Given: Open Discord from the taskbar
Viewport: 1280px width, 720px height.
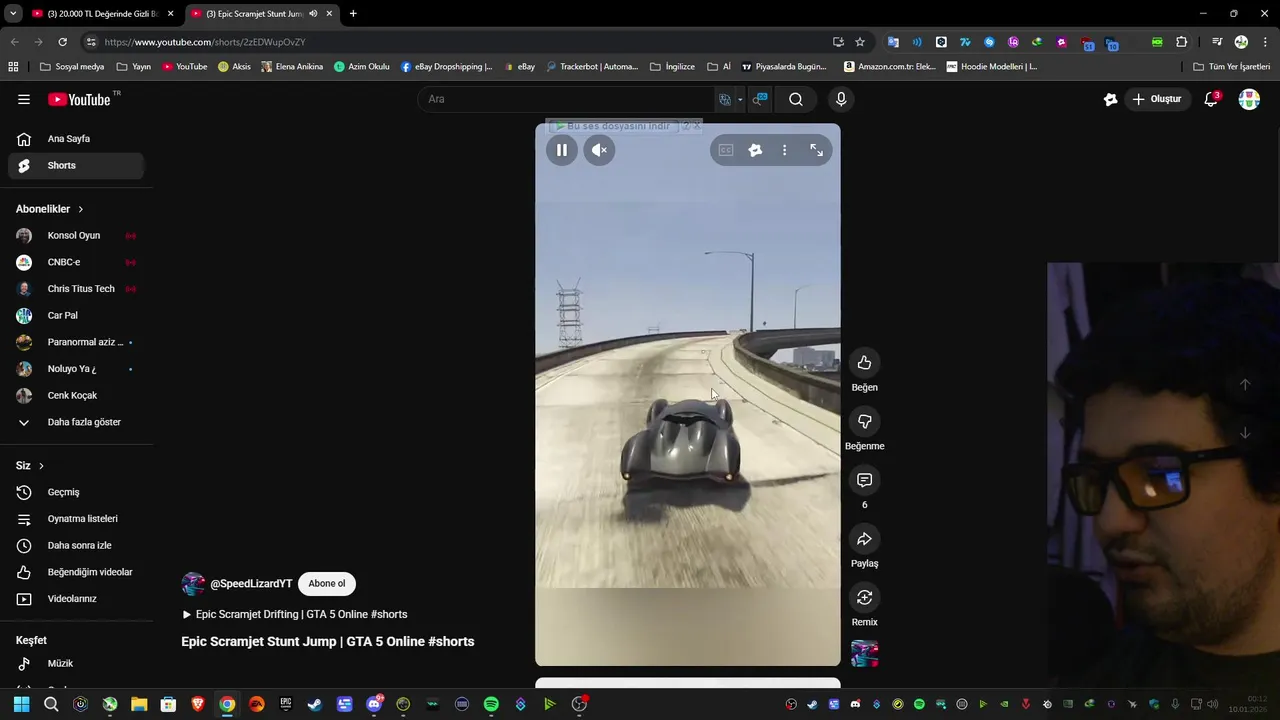Looking at the screenshot, I should (x=374, y=705).
